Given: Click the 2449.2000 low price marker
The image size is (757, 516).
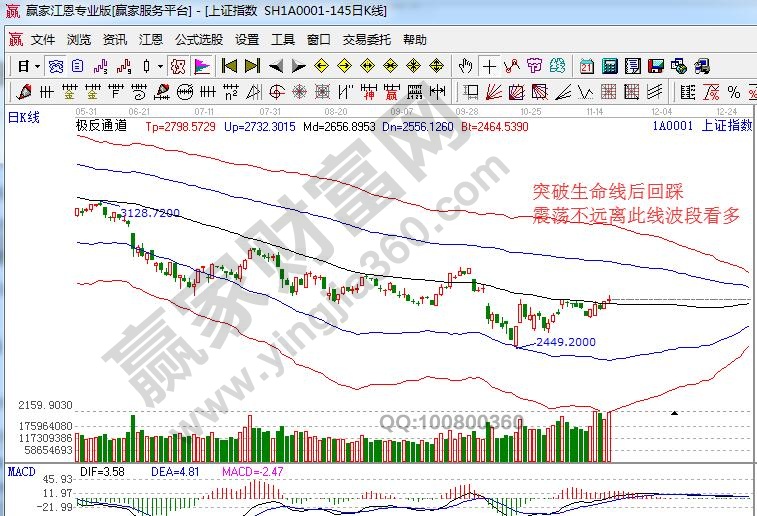Looking at the screenshot, I should [x=565, y=342].
